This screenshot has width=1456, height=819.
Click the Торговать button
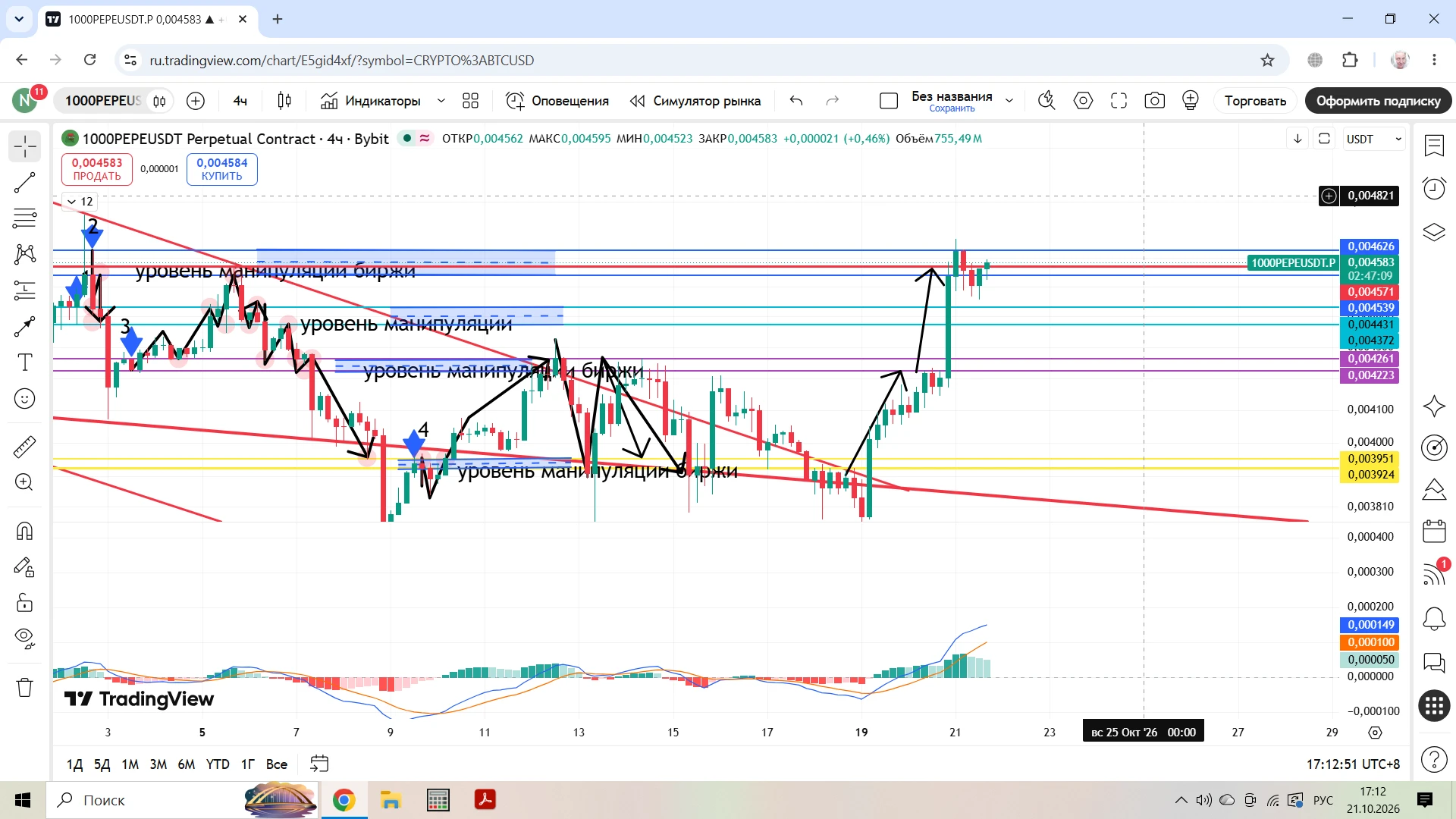click(x=1255, y=101)
